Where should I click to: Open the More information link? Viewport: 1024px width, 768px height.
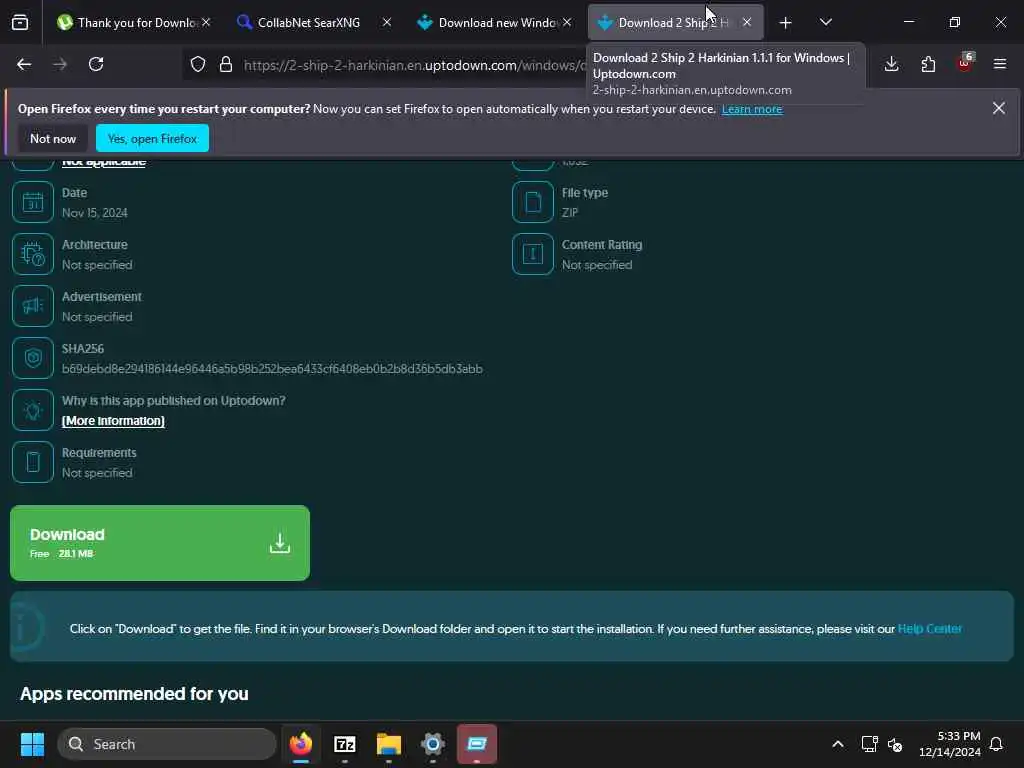[113, 421]
